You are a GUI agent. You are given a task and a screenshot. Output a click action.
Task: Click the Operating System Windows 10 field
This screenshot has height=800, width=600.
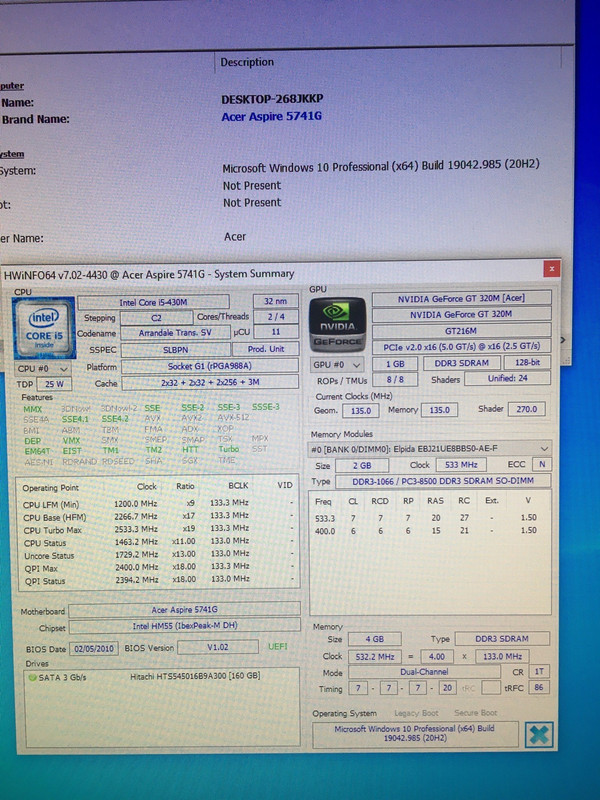(x=415, y=734)
